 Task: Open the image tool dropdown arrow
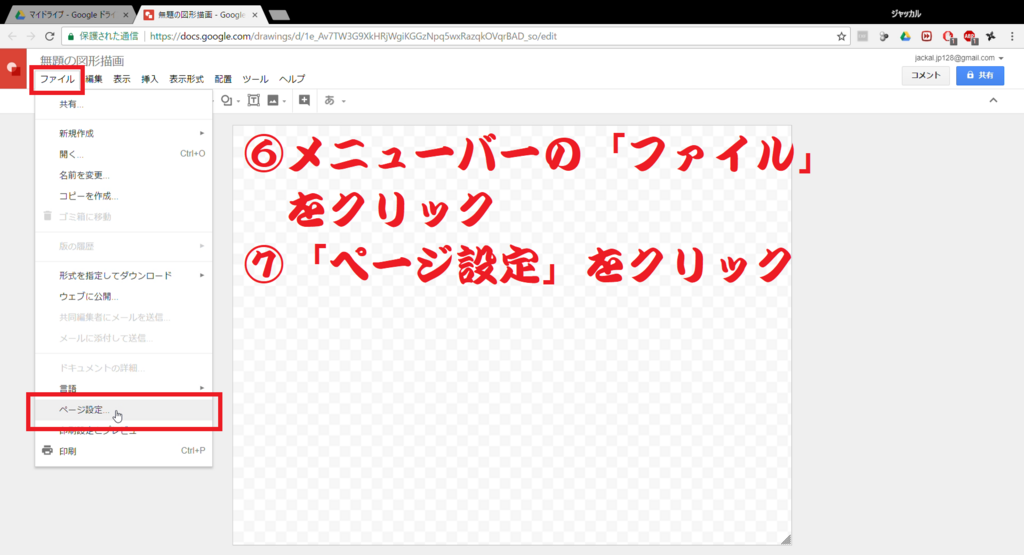[x=284, y=101]
